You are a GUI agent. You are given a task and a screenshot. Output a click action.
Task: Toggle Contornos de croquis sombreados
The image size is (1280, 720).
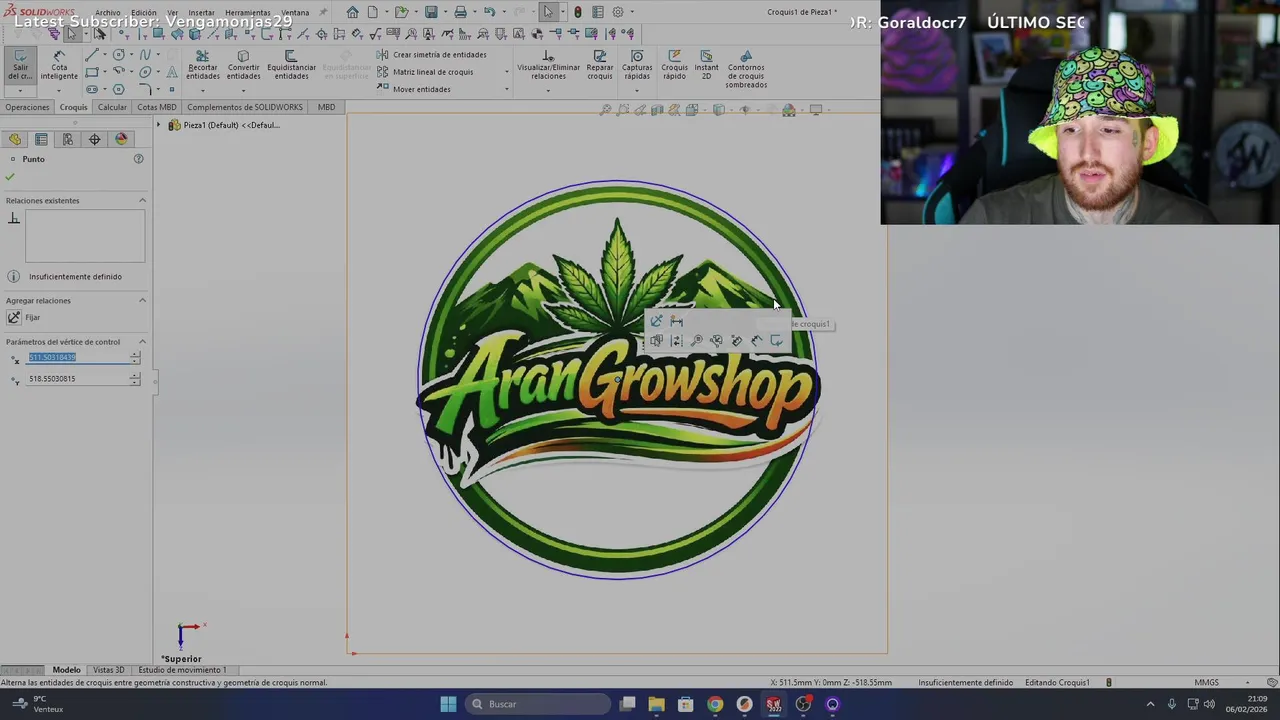(746, 69)
